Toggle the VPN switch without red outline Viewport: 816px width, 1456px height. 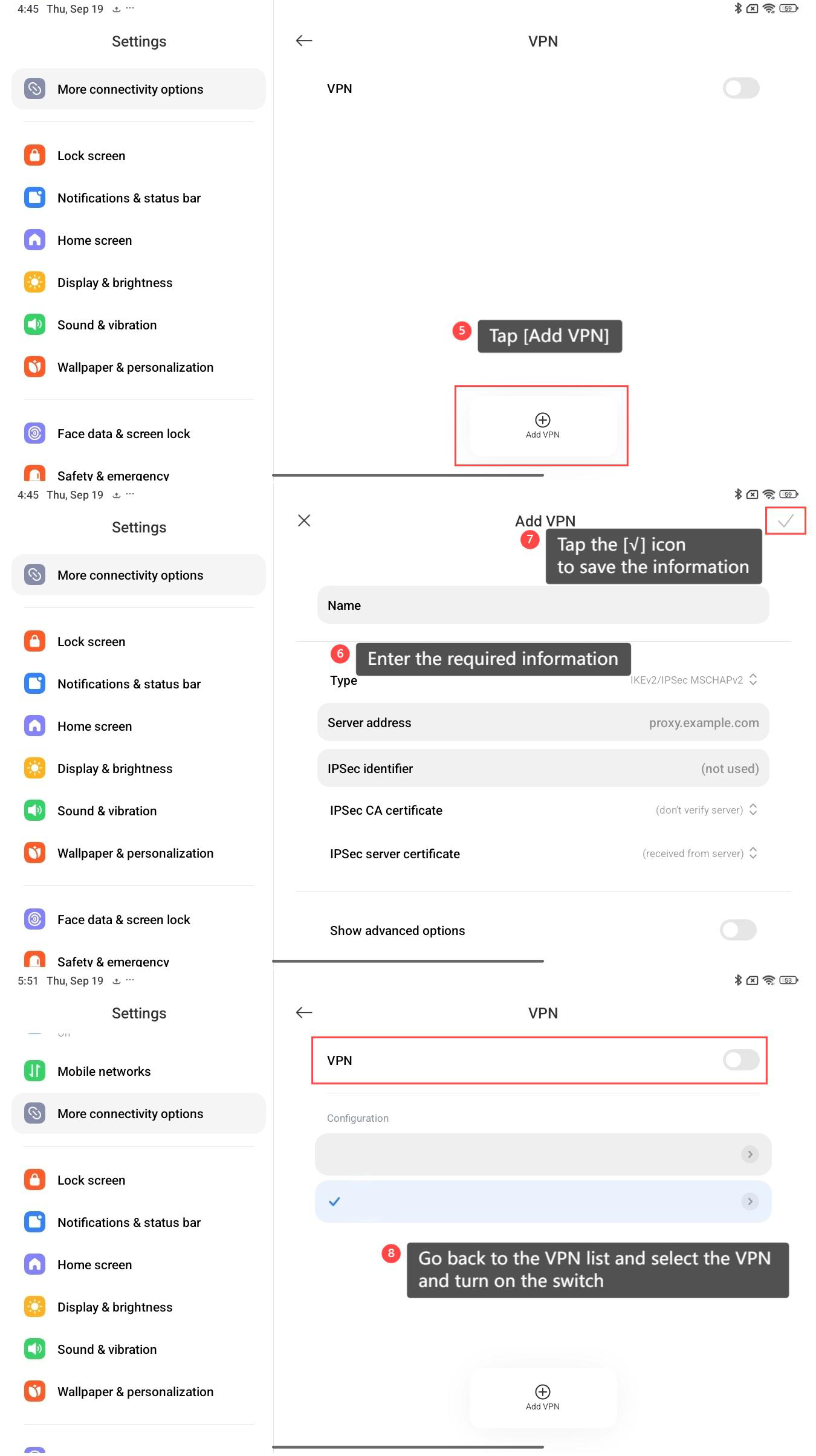click(x=741, y=88)
